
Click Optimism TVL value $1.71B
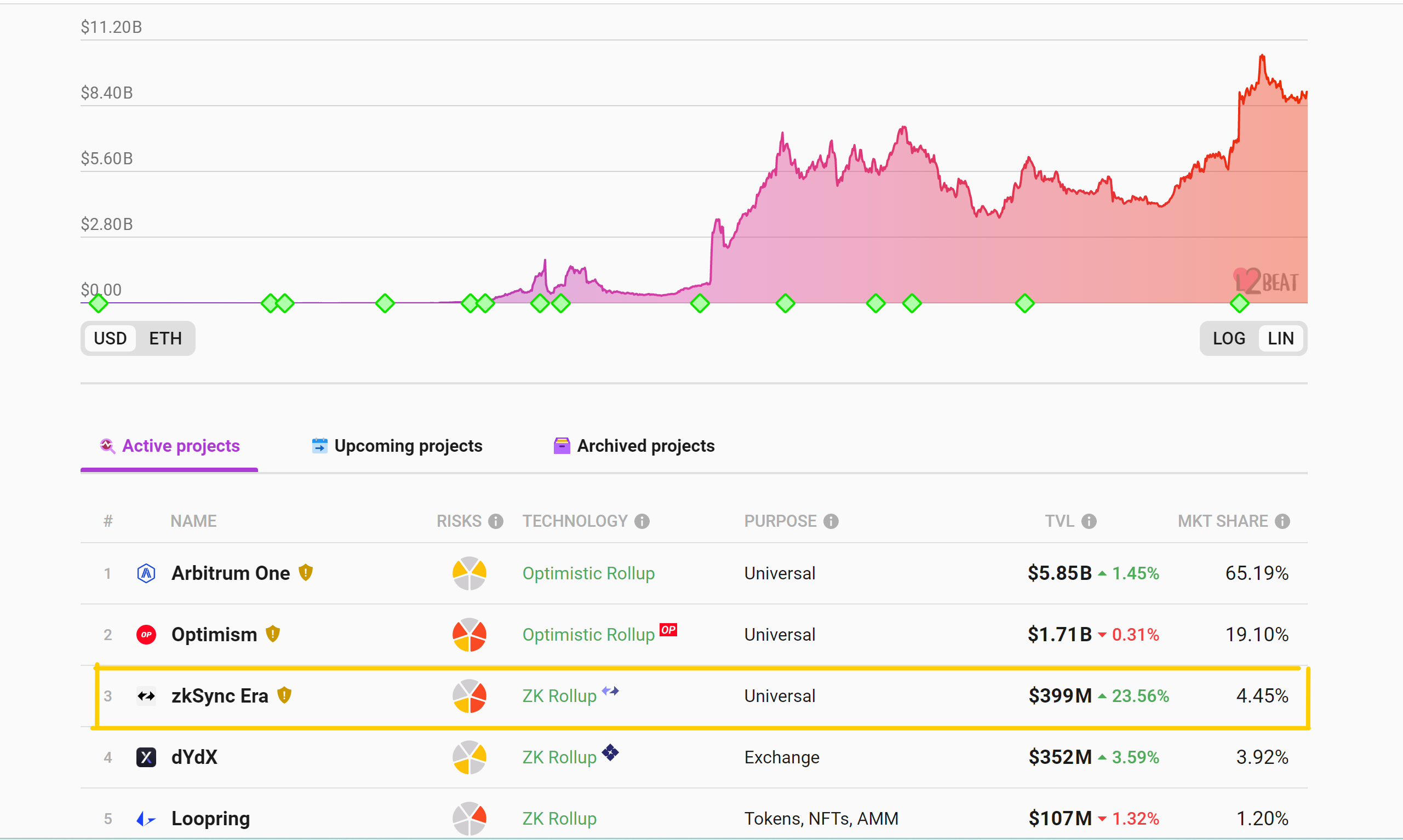pyautogui.click(x=1060, y=635)
